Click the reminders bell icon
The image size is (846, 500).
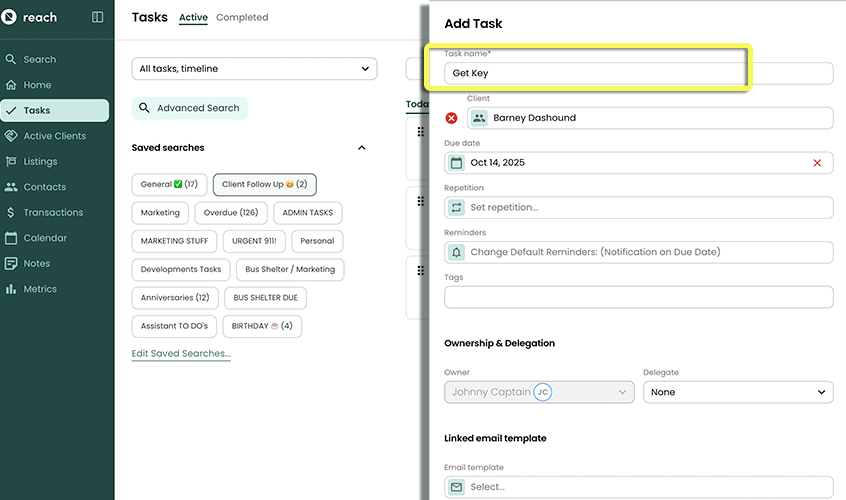click(x=457, y=252)
